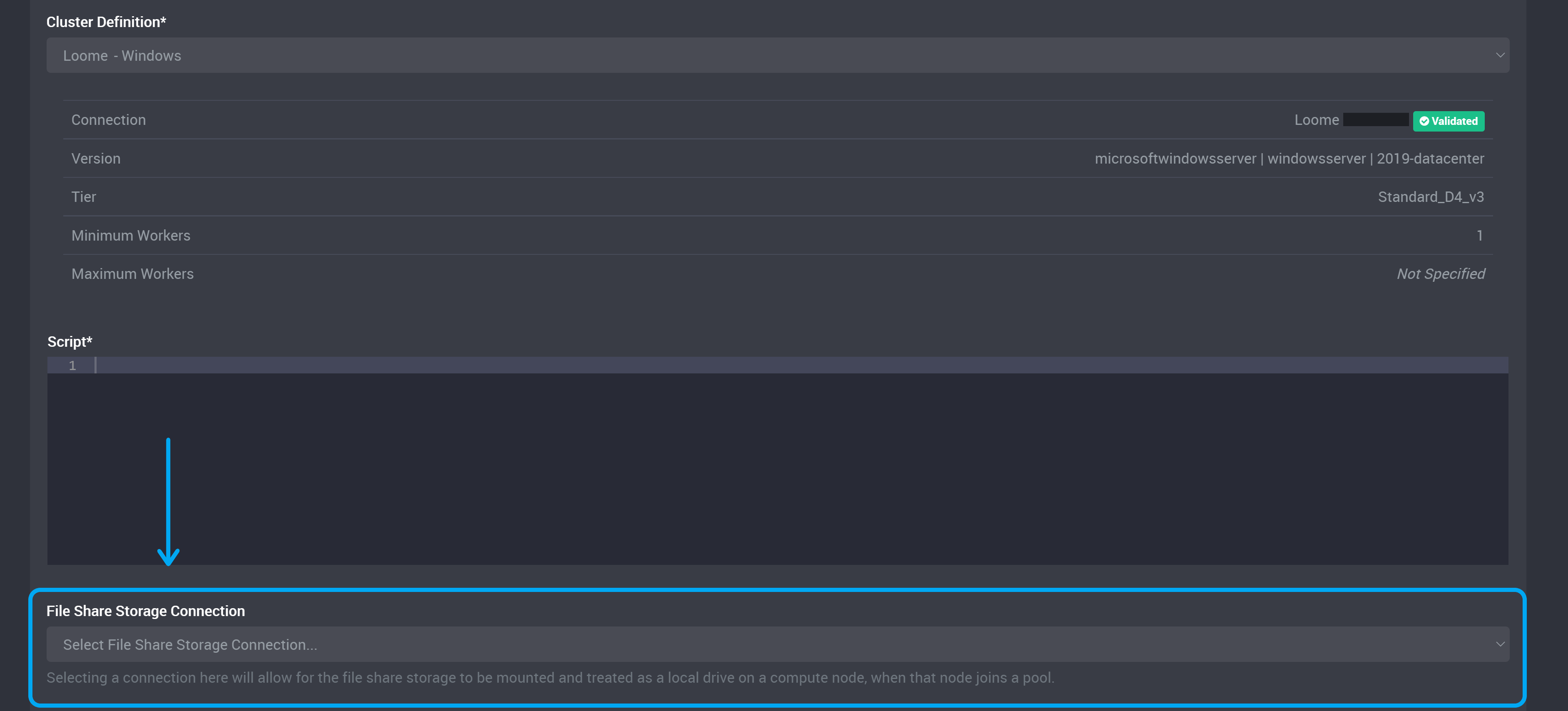Image resolution: width=1568 pixels, height=711 pixels.
Task: Click the 'Not Specified' maximum workers value
Action: pyautogui.click(x=1440, y=273)
